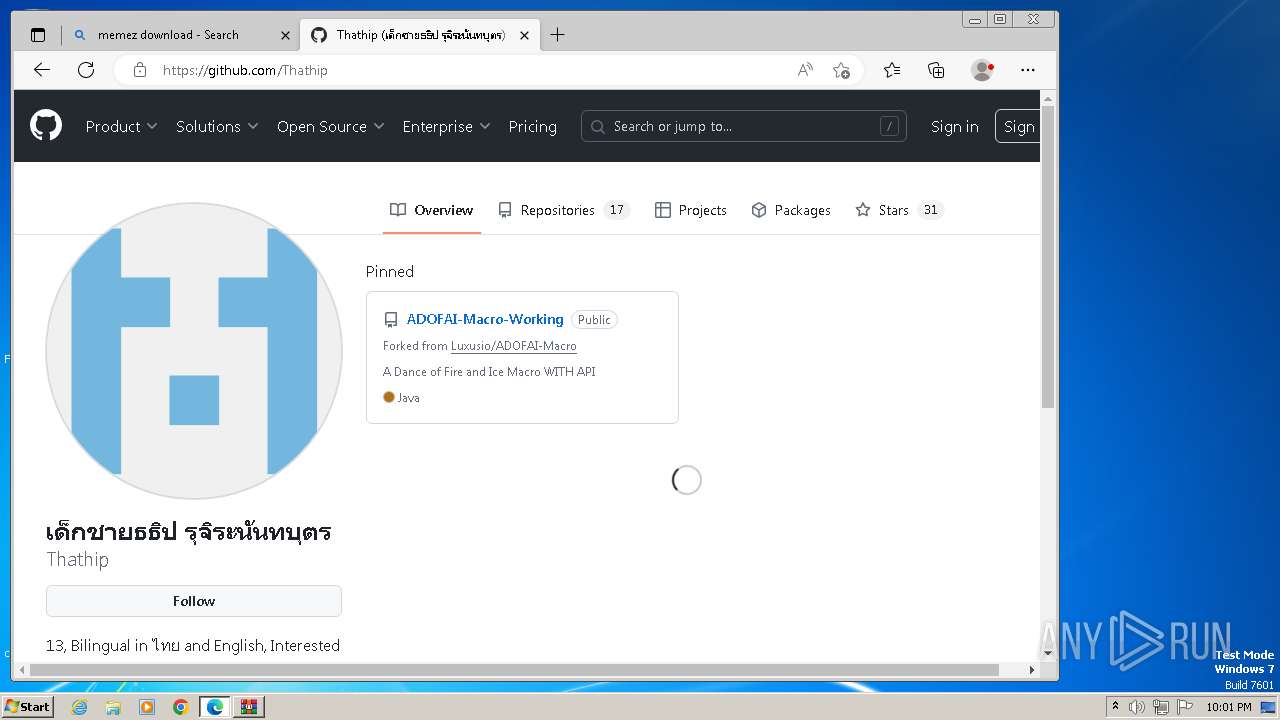Launch Internet Explorer from taskbar
This screenshot has width=1280, height=720.
click(x=79, y=707)
